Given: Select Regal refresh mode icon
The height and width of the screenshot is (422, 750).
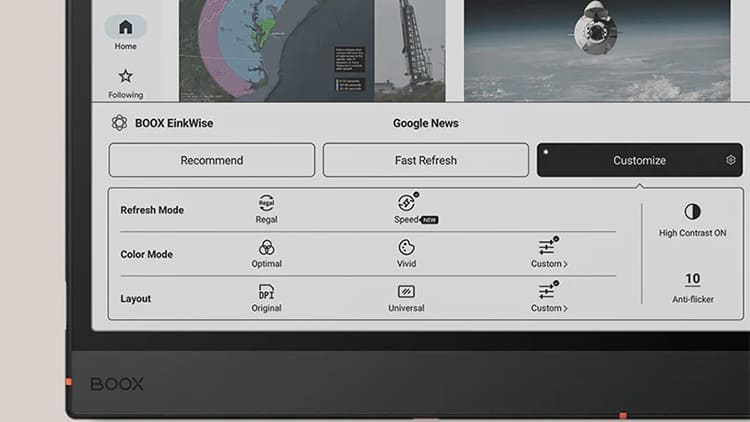Looking at the screenshot, I should click(x=266, y=204).
